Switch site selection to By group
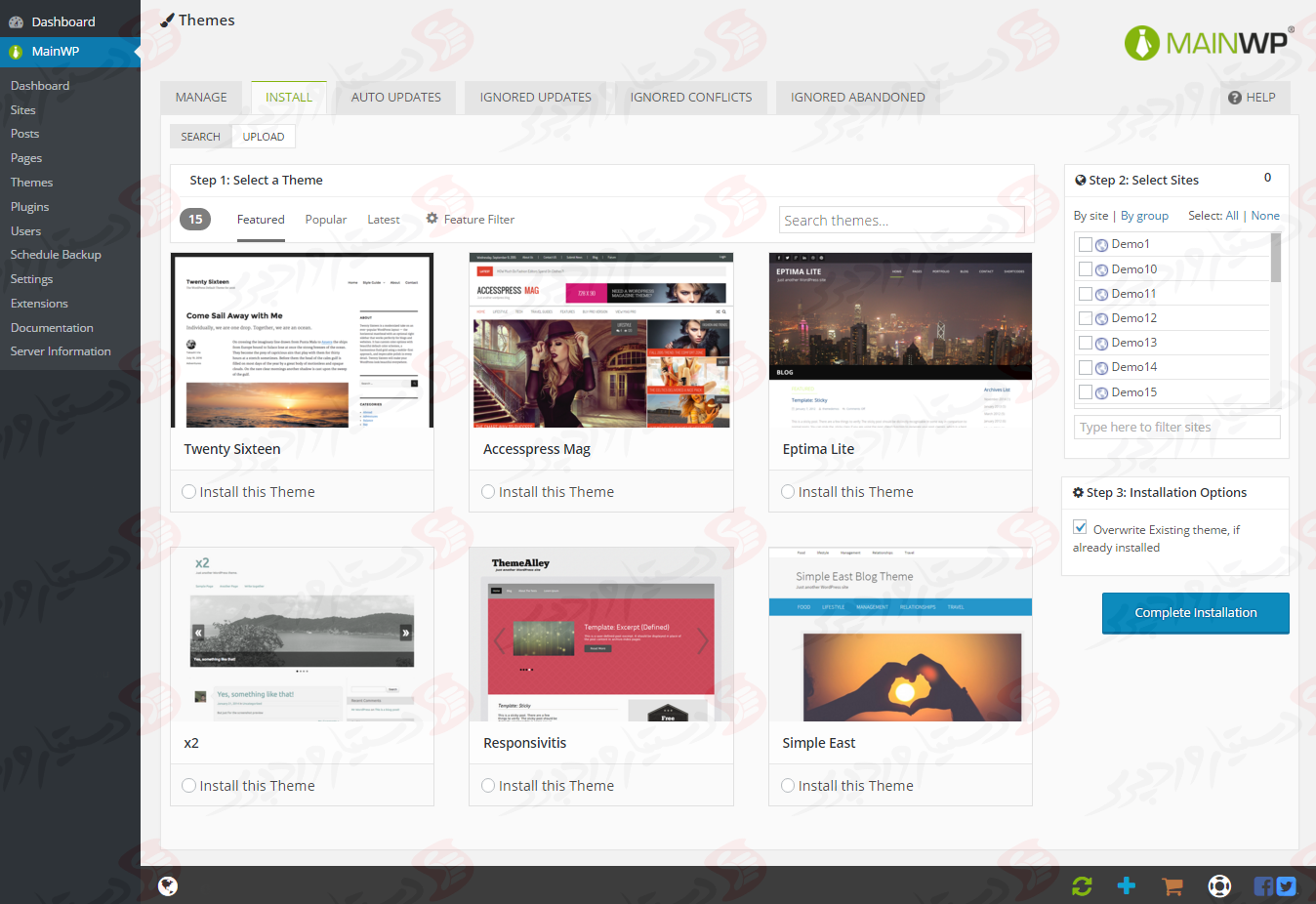Image resolution: width=1316 pixels, height=904 pixels. [1144, 216]
